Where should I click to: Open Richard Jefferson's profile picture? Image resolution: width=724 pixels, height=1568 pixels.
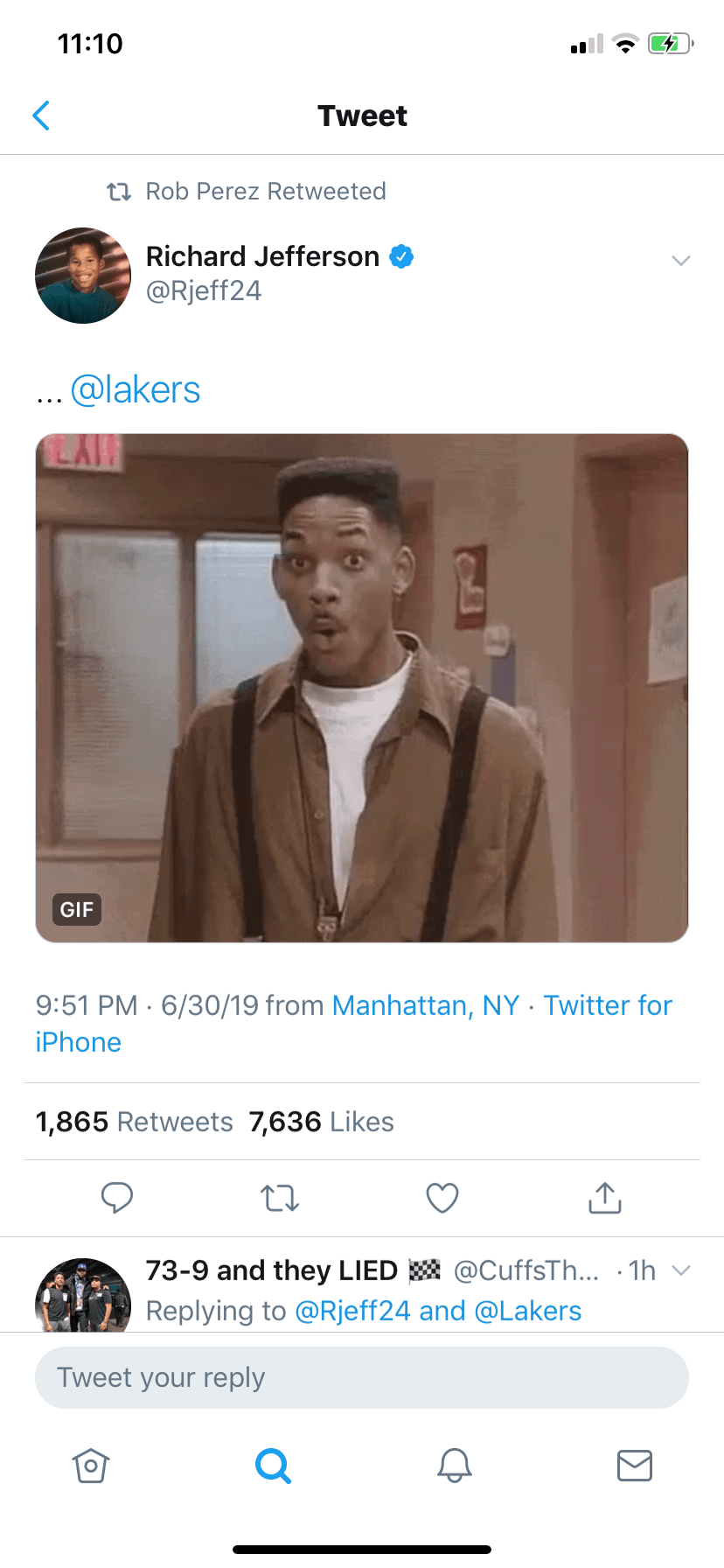click(83, 276)
